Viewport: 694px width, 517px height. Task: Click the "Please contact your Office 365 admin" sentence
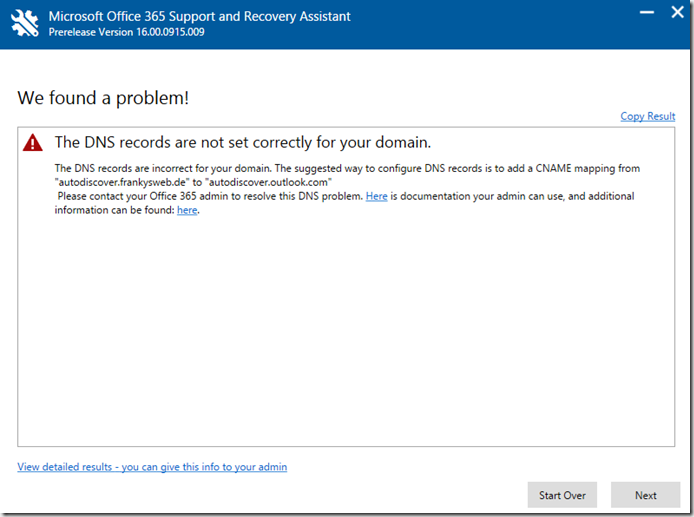coord(210,196)
